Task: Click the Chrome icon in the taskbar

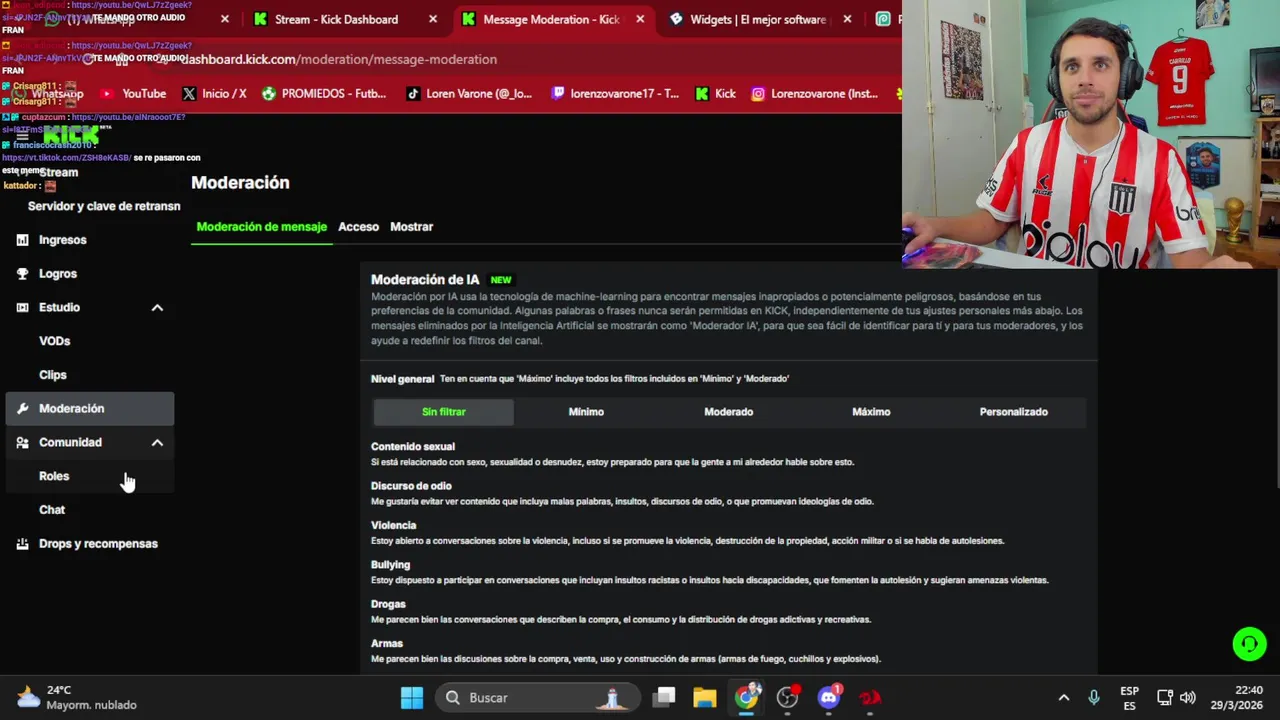Action: (747, 698)
